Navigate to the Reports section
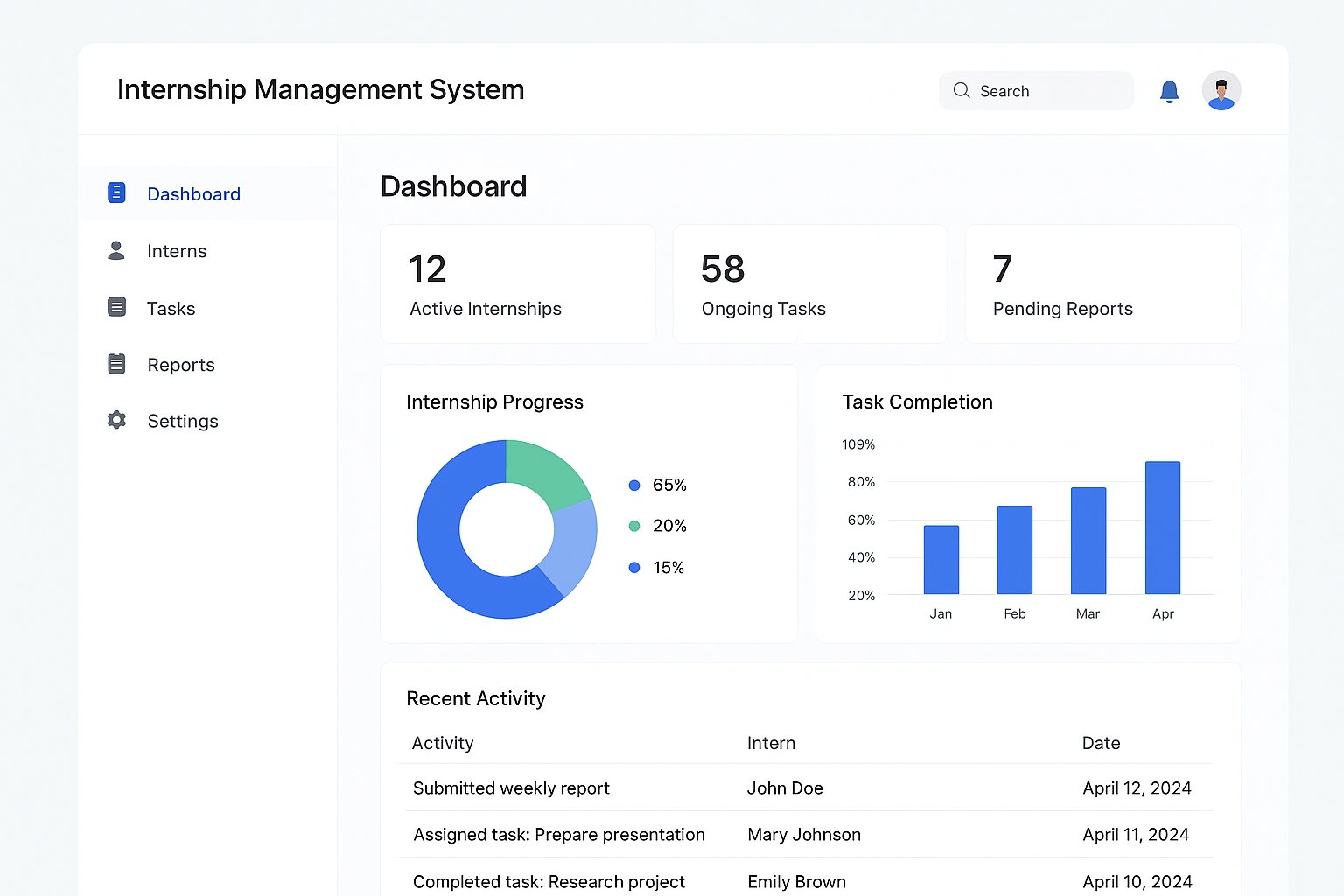Image resolution: width=1344 pixels, height=896 pixels. click(181, 364)
